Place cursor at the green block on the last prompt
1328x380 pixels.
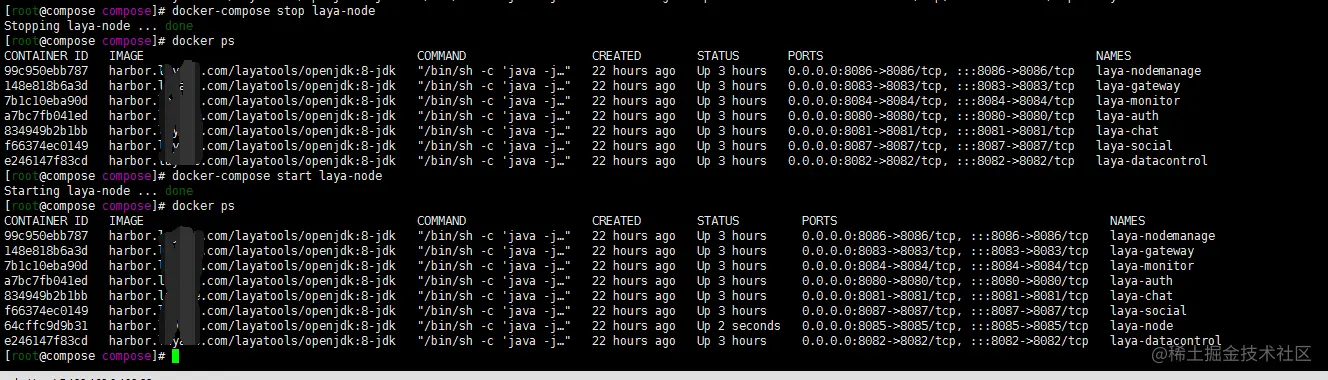175,356
